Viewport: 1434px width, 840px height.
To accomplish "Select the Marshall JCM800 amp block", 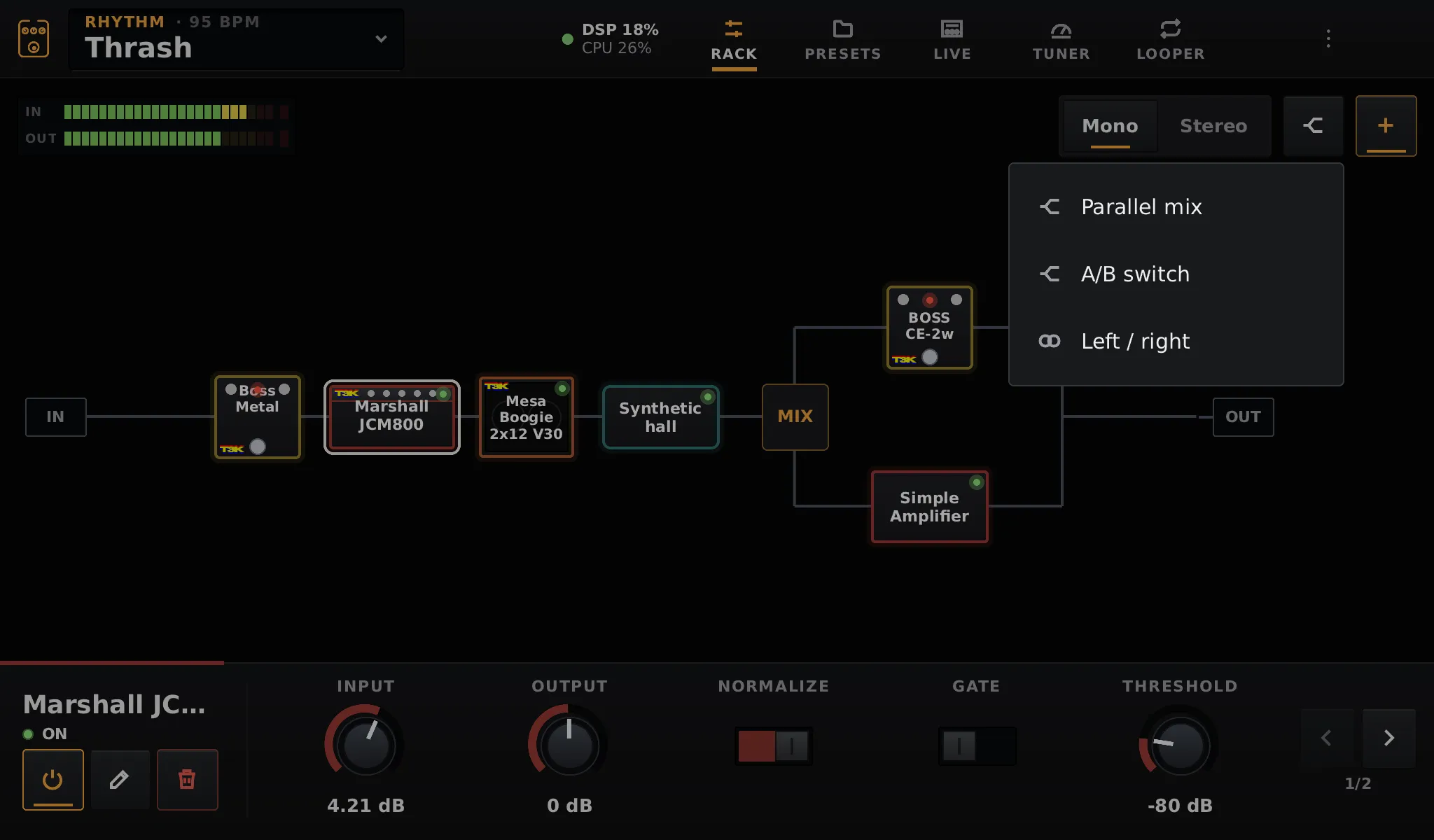I will (x=391, y=417).
